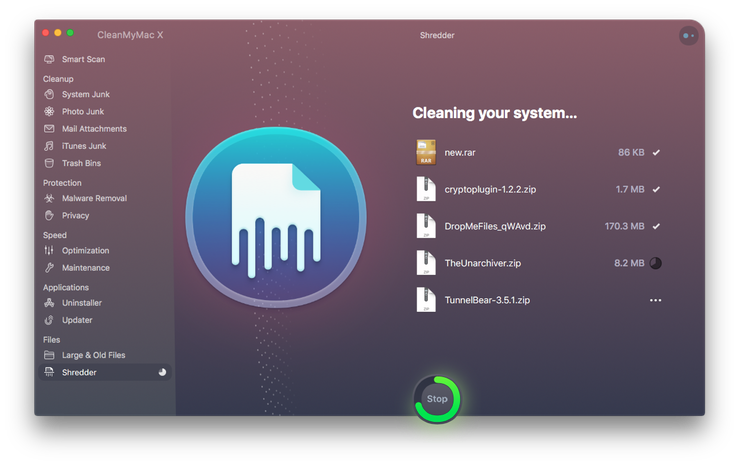
Task: Click the TunnelBear-3.5.1.zip file name
Action: point(487,300)
